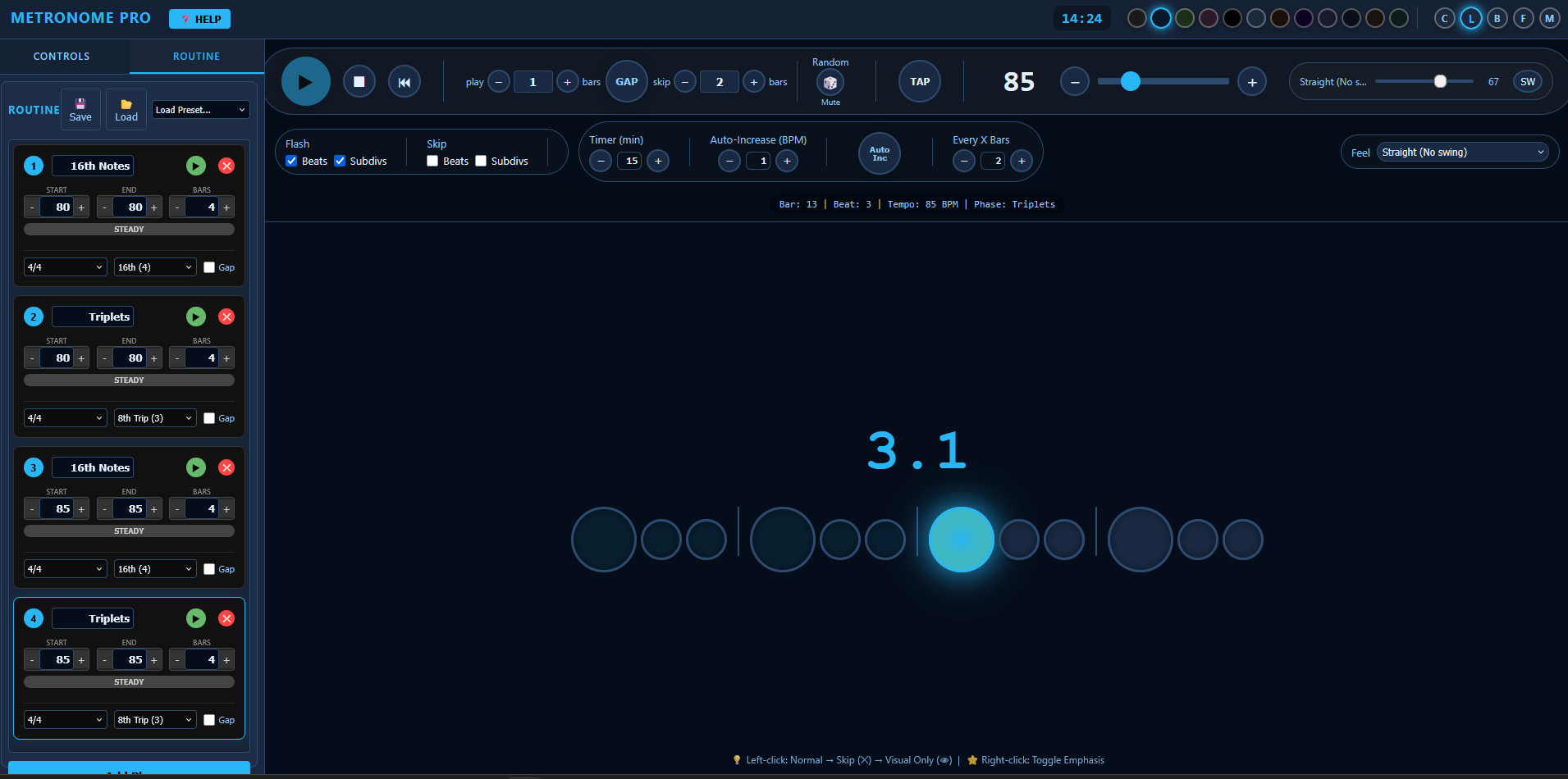Delete section 1 16th Notes
The width and height of the screenshot is (1568, 779).
(226, 166)
